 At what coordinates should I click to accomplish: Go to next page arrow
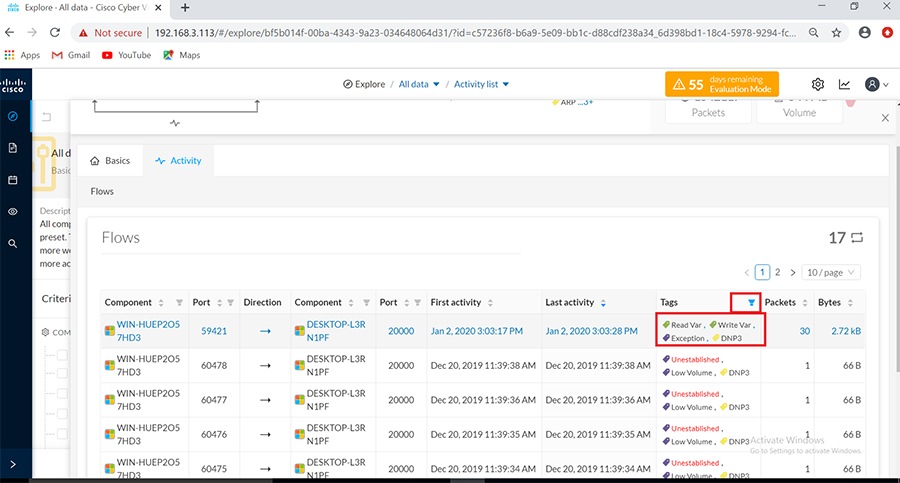point(793,272)
